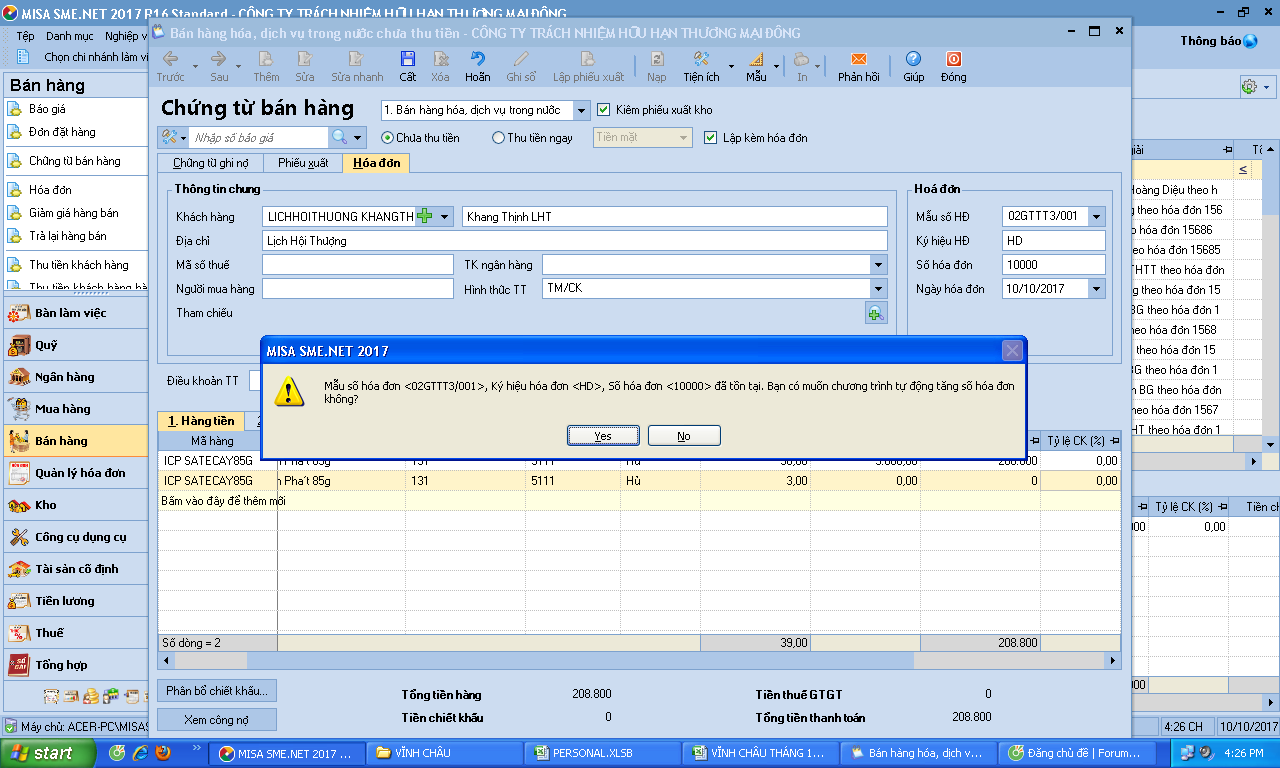Viewport: 1280px width, 768px height.
Task: Click green plus icon beside Khách hàng
Action: 425,216
